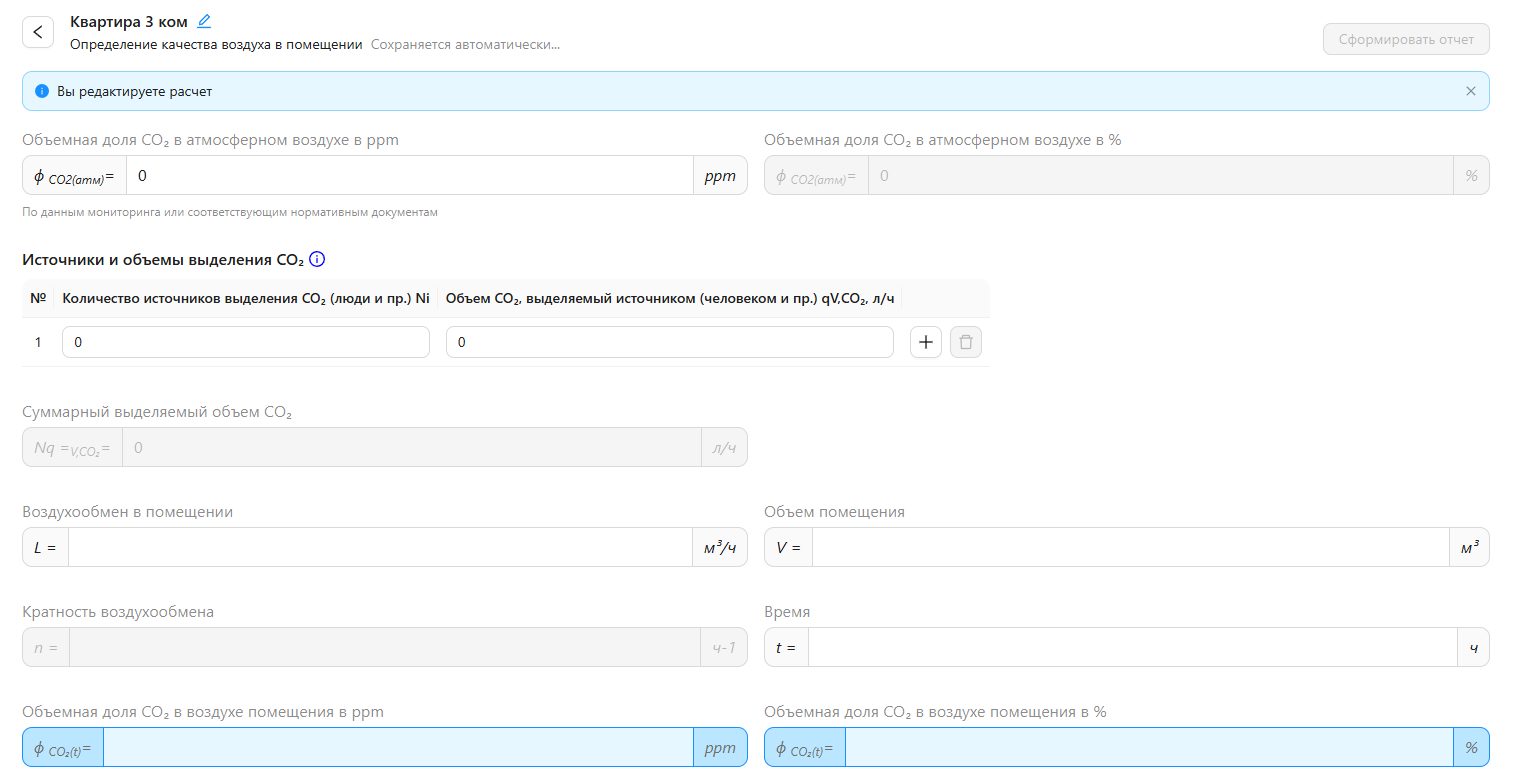Click the back arrow button

click(x=38, y=32)
